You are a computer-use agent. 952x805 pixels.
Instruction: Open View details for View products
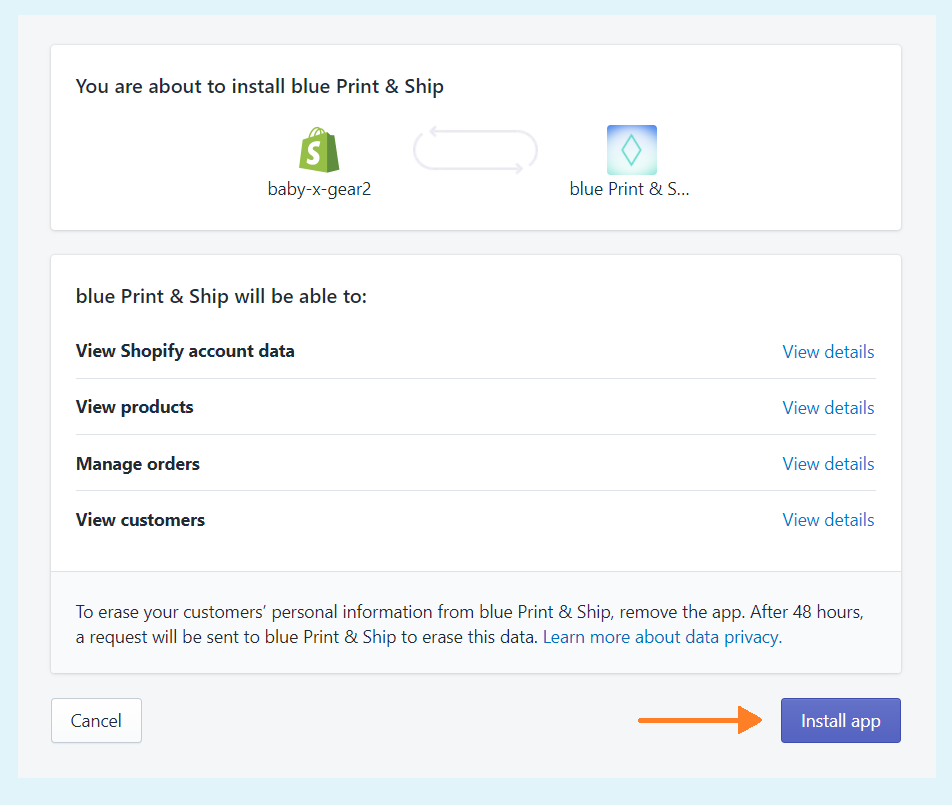[x=828, y=408]
